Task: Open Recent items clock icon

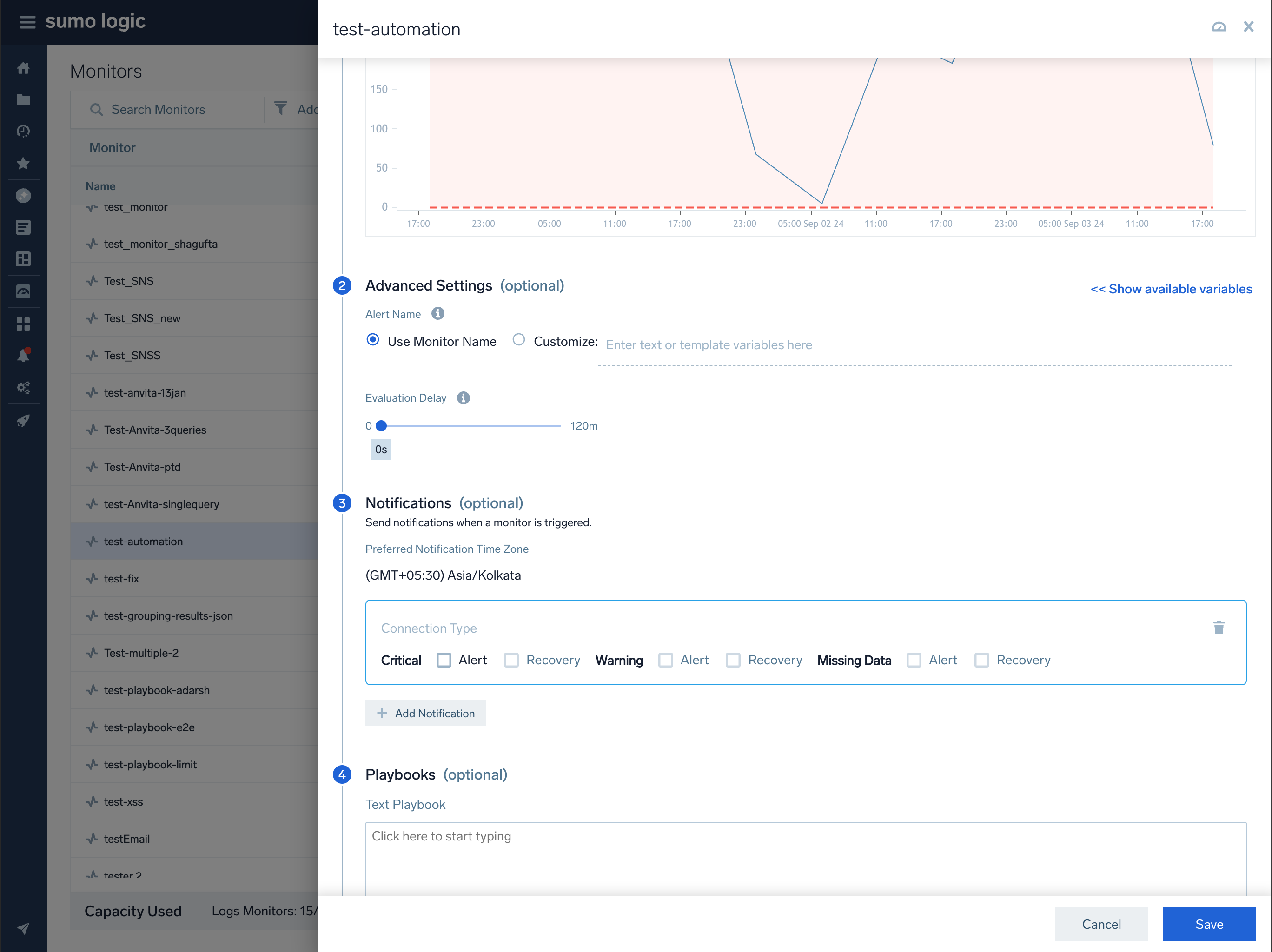Action: click(x=23, y=131)
